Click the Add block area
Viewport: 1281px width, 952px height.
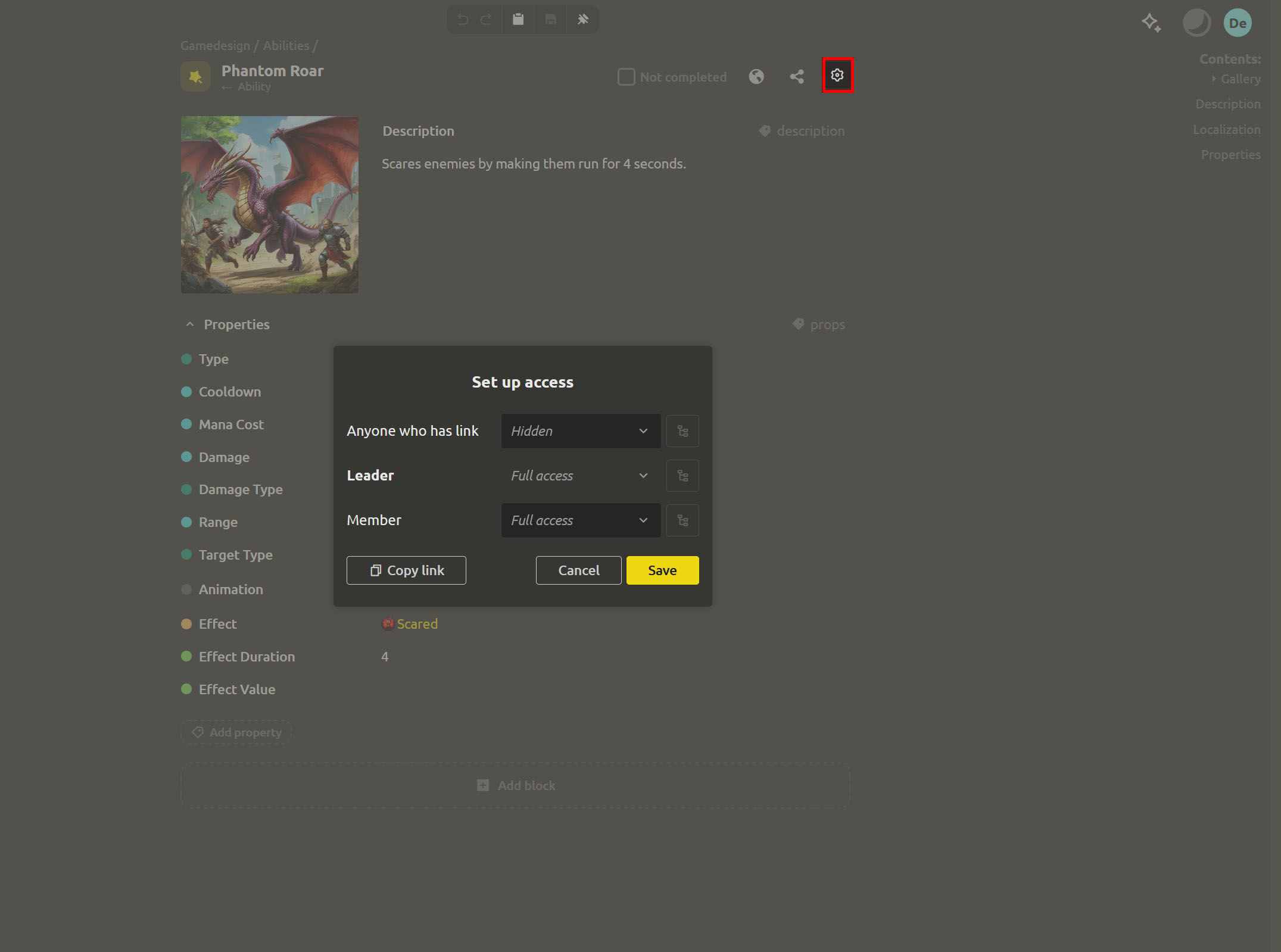[x=515, y=785]
